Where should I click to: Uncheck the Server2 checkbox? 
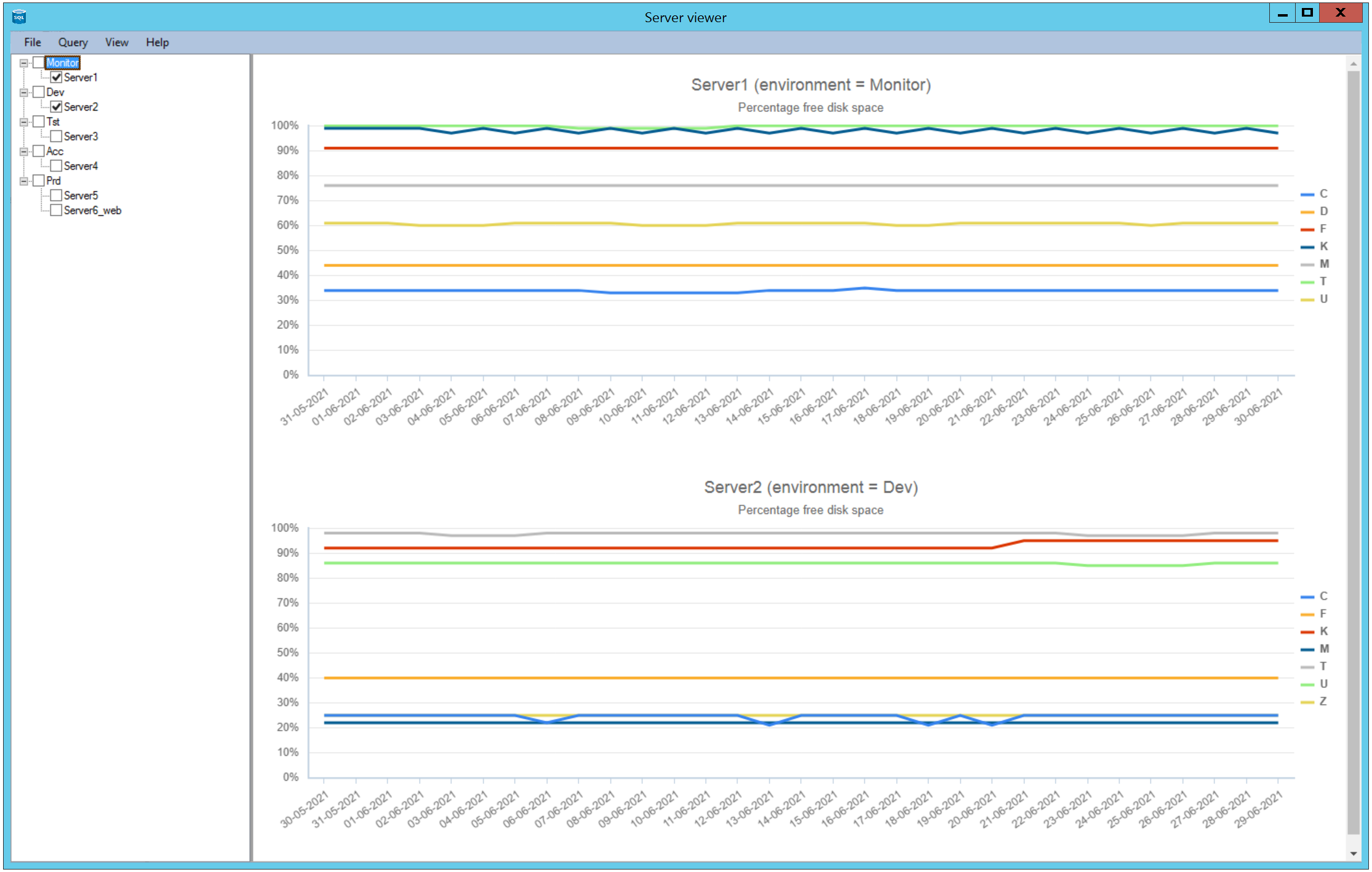coord(56,107)
